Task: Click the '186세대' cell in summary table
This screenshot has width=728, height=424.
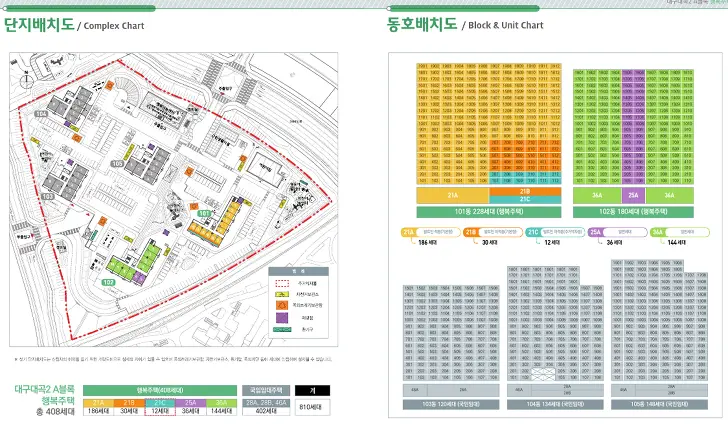Action: [98, 411]
